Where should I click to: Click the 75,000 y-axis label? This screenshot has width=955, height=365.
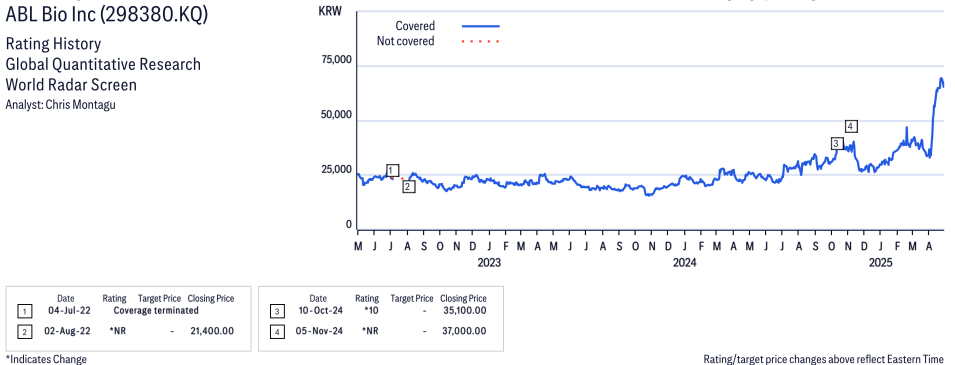[336, 60]
